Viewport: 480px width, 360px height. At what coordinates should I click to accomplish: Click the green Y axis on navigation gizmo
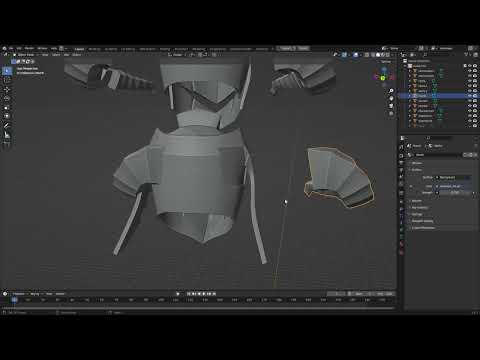click(383, 78)
